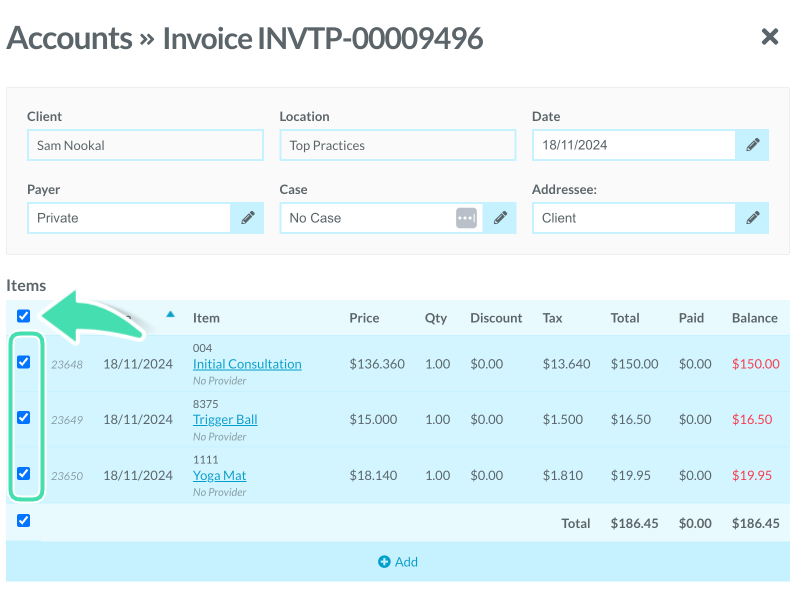Open the Yoga Mat item link

pos(219,476)
